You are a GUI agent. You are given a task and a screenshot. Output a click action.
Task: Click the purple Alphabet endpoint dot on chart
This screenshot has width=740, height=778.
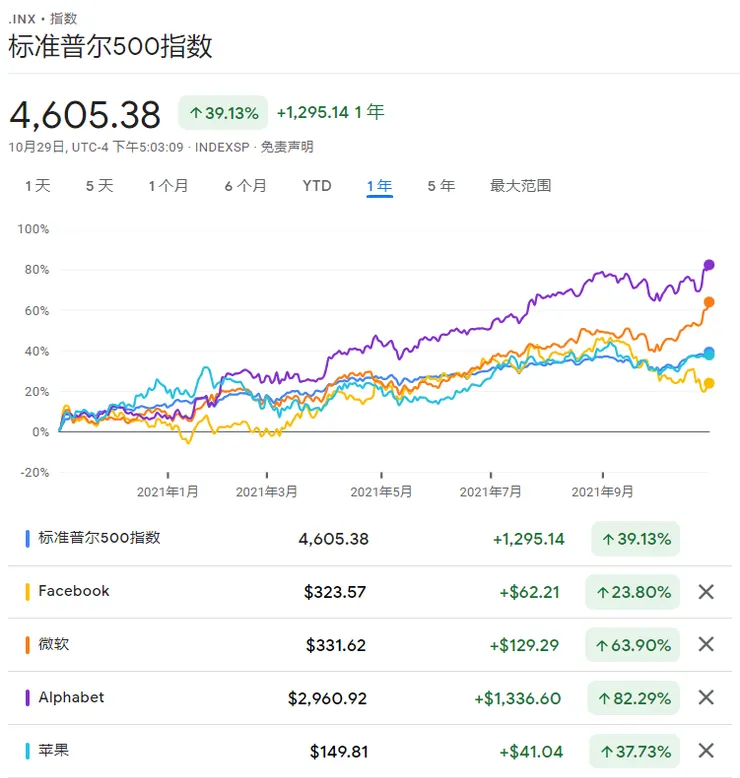coord(709,265)
